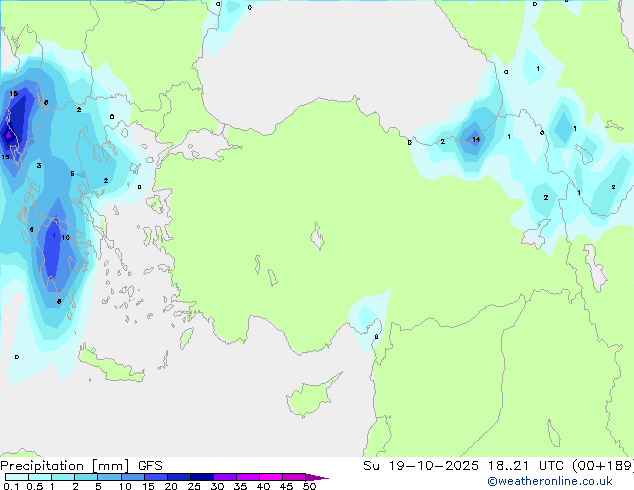Click the '45' legend scale label

tap(286, 486)
